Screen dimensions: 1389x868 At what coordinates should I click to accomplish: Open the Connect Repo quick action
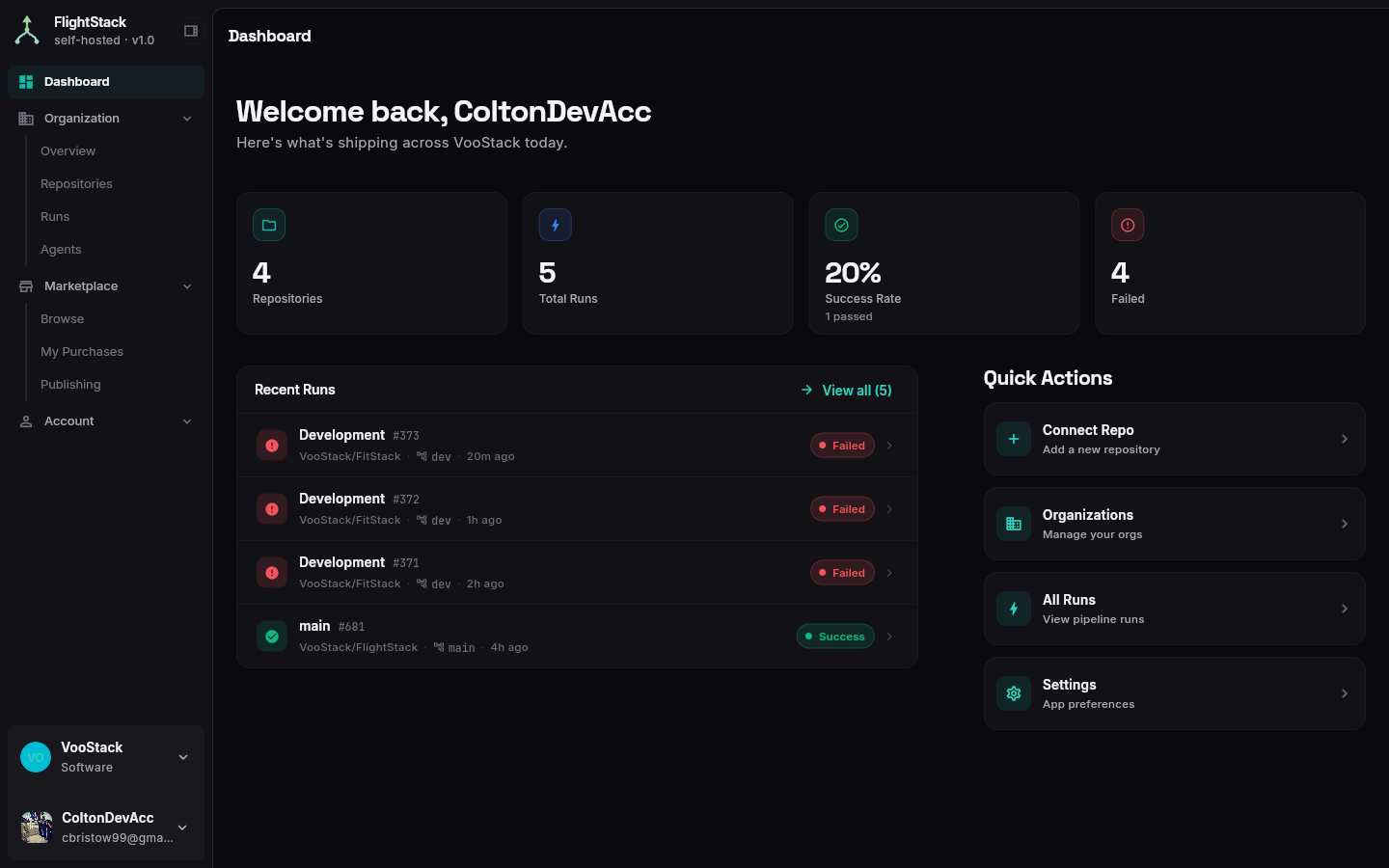[x=1174, y=439]
